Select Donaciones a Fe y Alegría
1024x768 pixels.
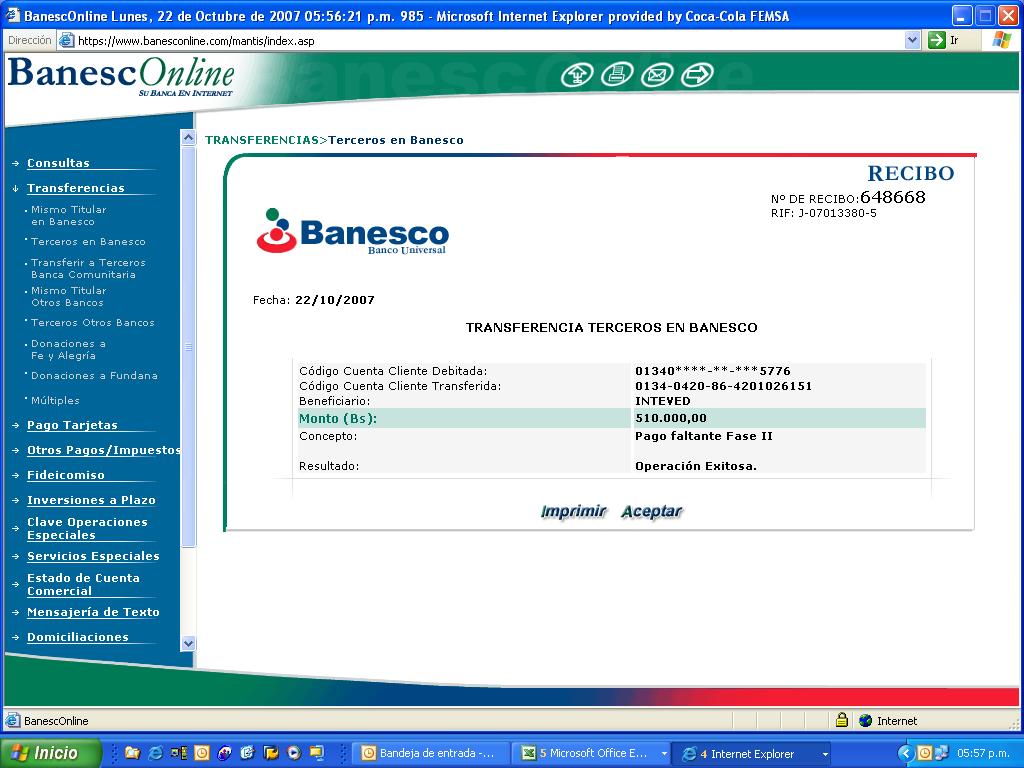click(x=68, y=349)
